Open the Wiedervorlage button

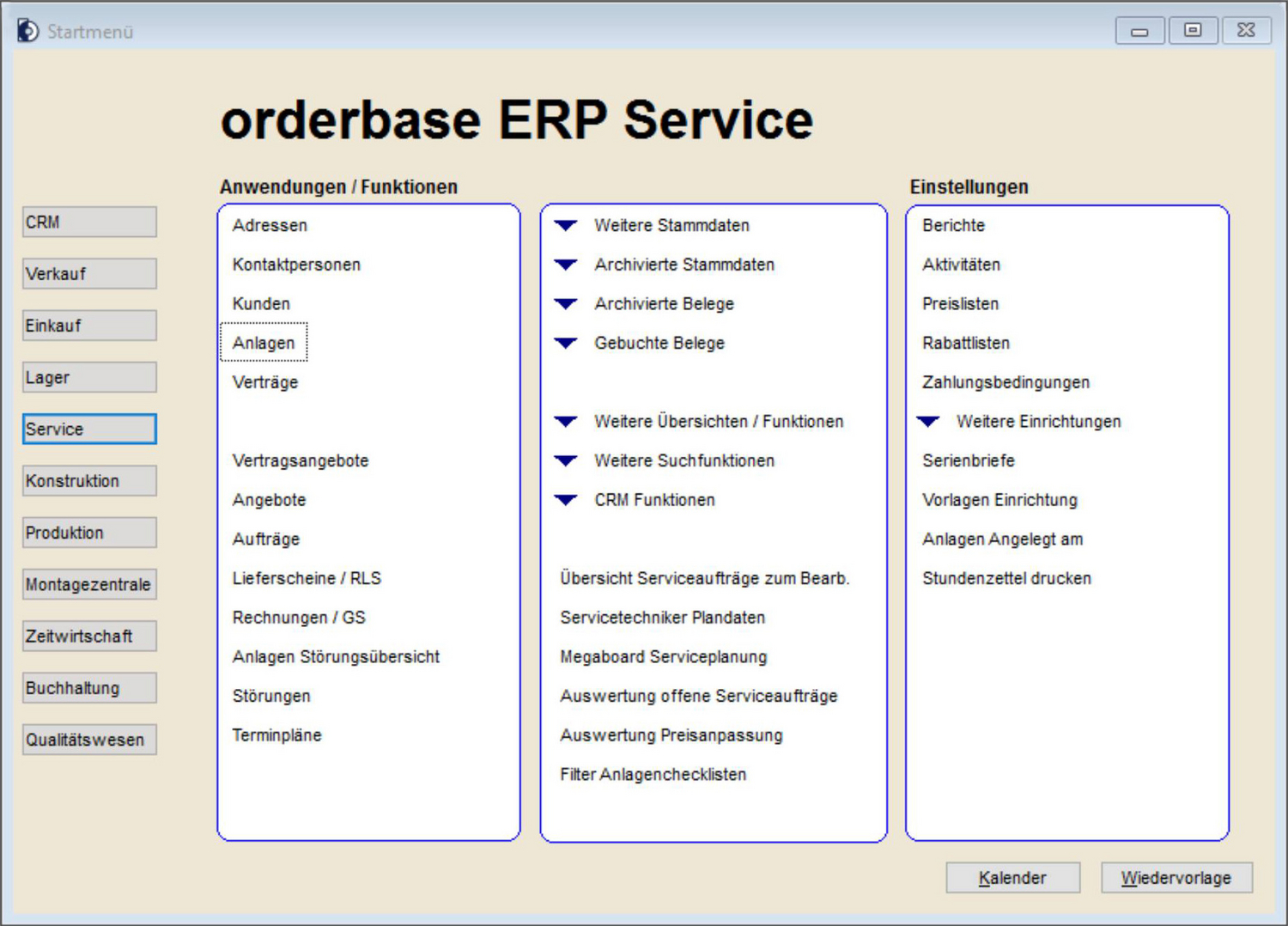click(x=1176, y=878)
